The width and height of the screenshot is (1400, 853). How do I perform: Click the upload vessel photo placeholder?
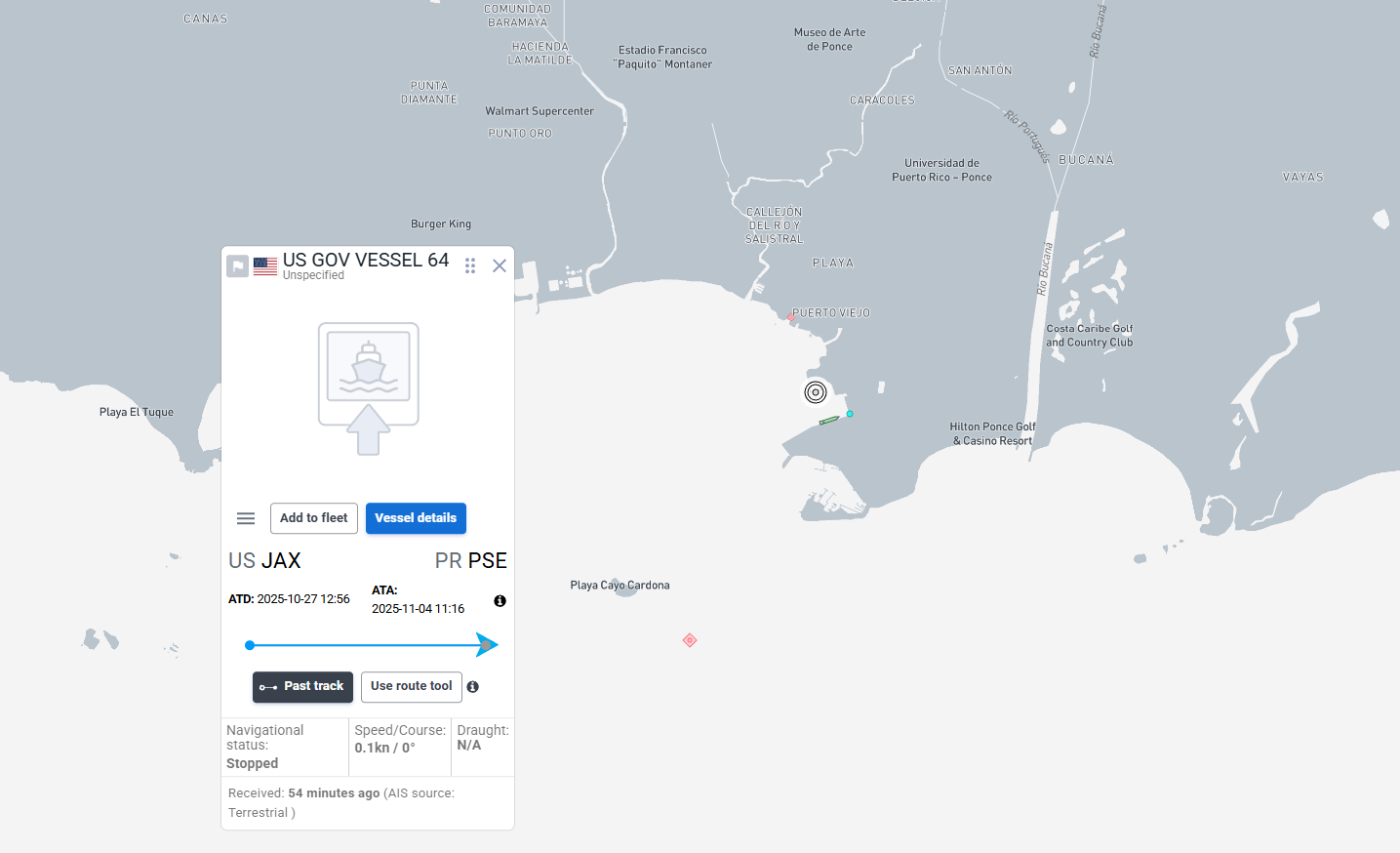pos(369,388)
